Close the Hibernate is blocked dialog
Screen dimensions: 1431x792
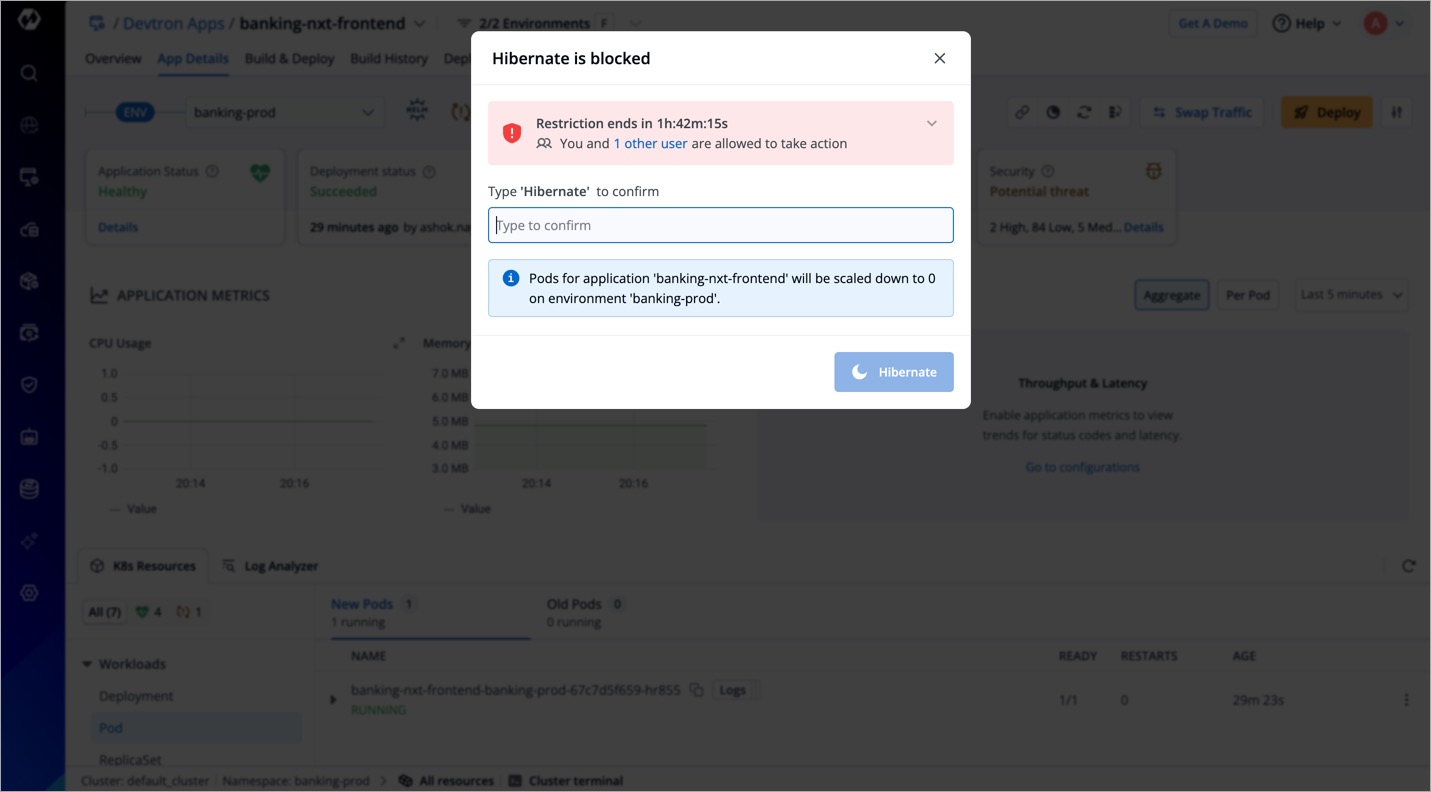click(x=939, y=59)
